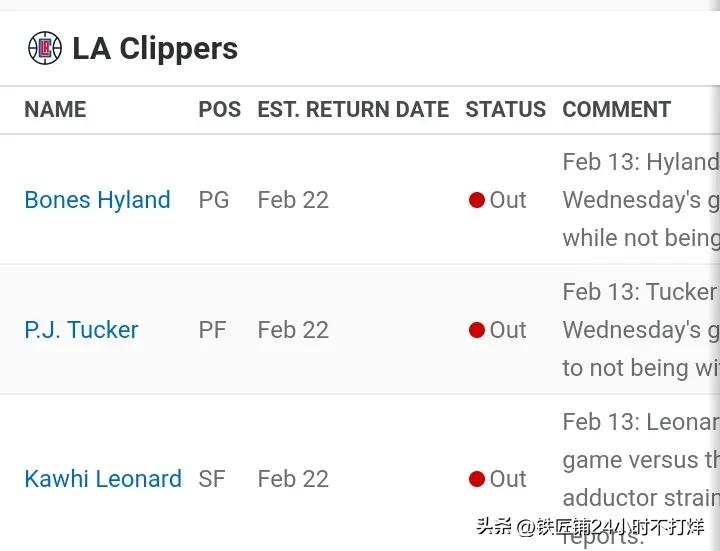
Task: Sort by the POS column header
Action: [x=219, y=110]
